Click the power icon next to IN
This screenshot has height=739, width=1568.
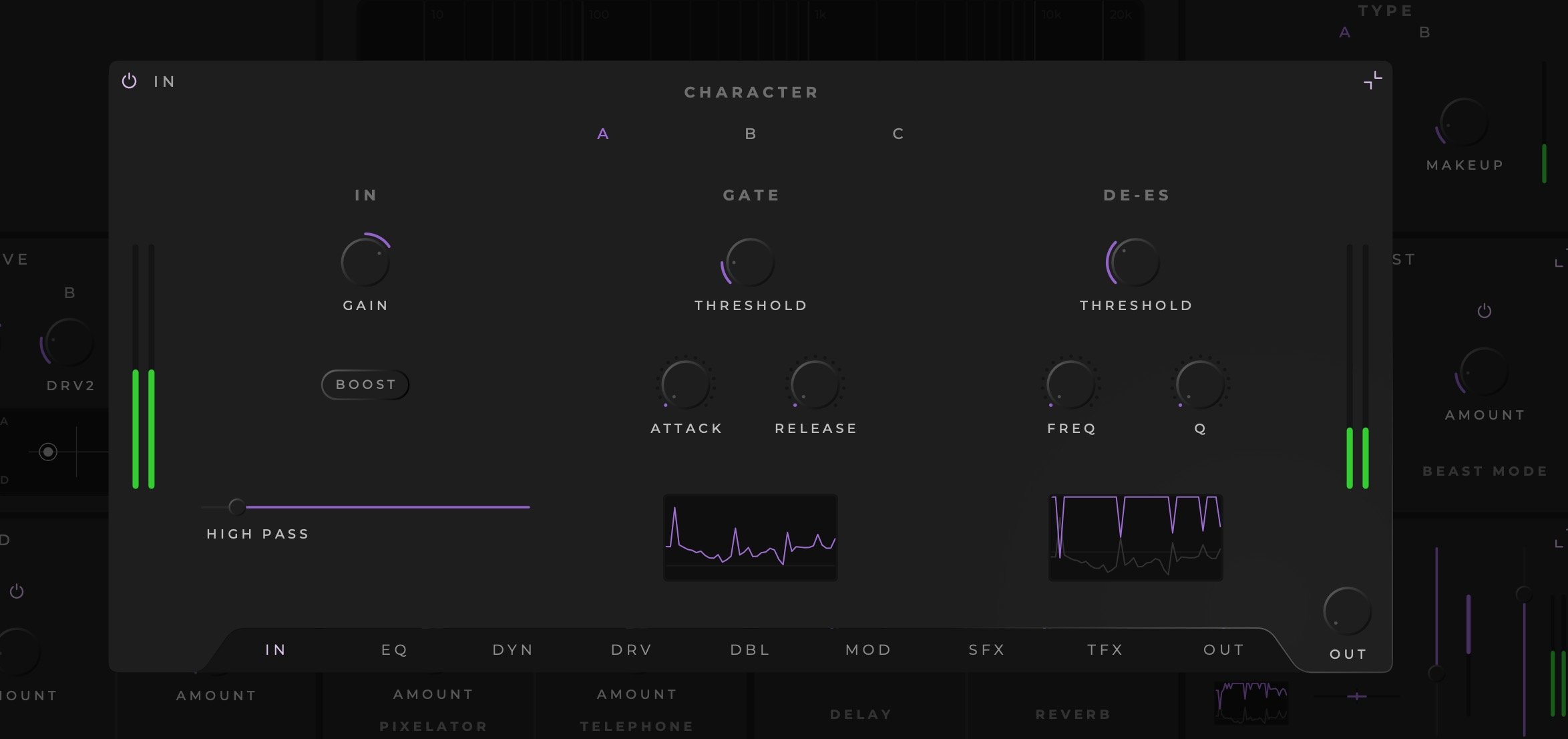coord(129,82)
